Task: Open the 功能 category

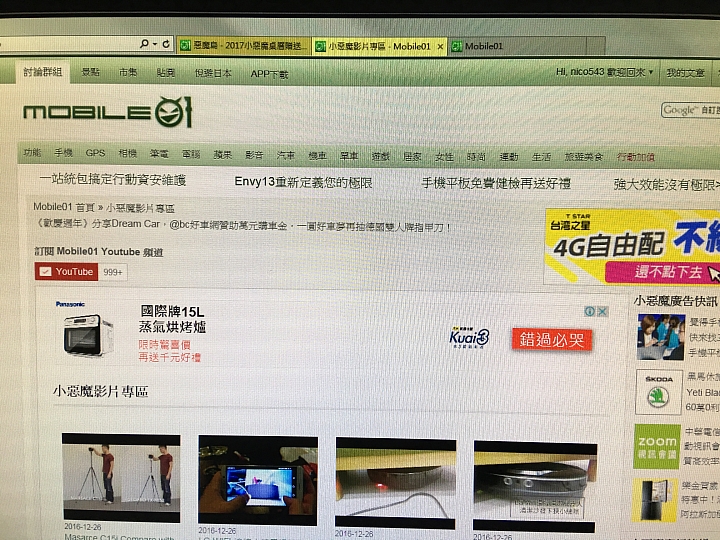Action: click(32, 152)
